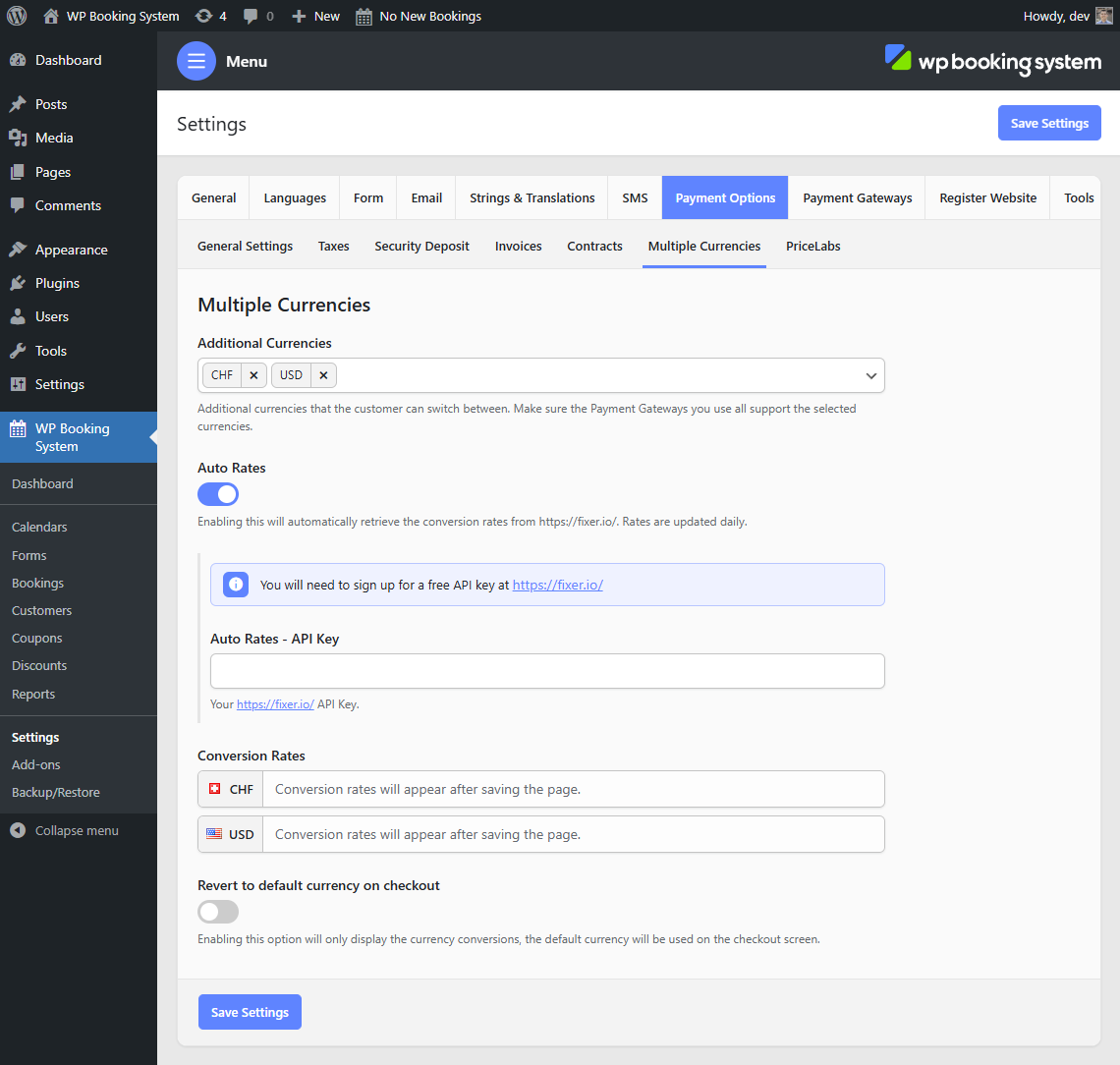Click the Comments icon in sidebar
The image size is (1120, 1065).
(18, 205)
